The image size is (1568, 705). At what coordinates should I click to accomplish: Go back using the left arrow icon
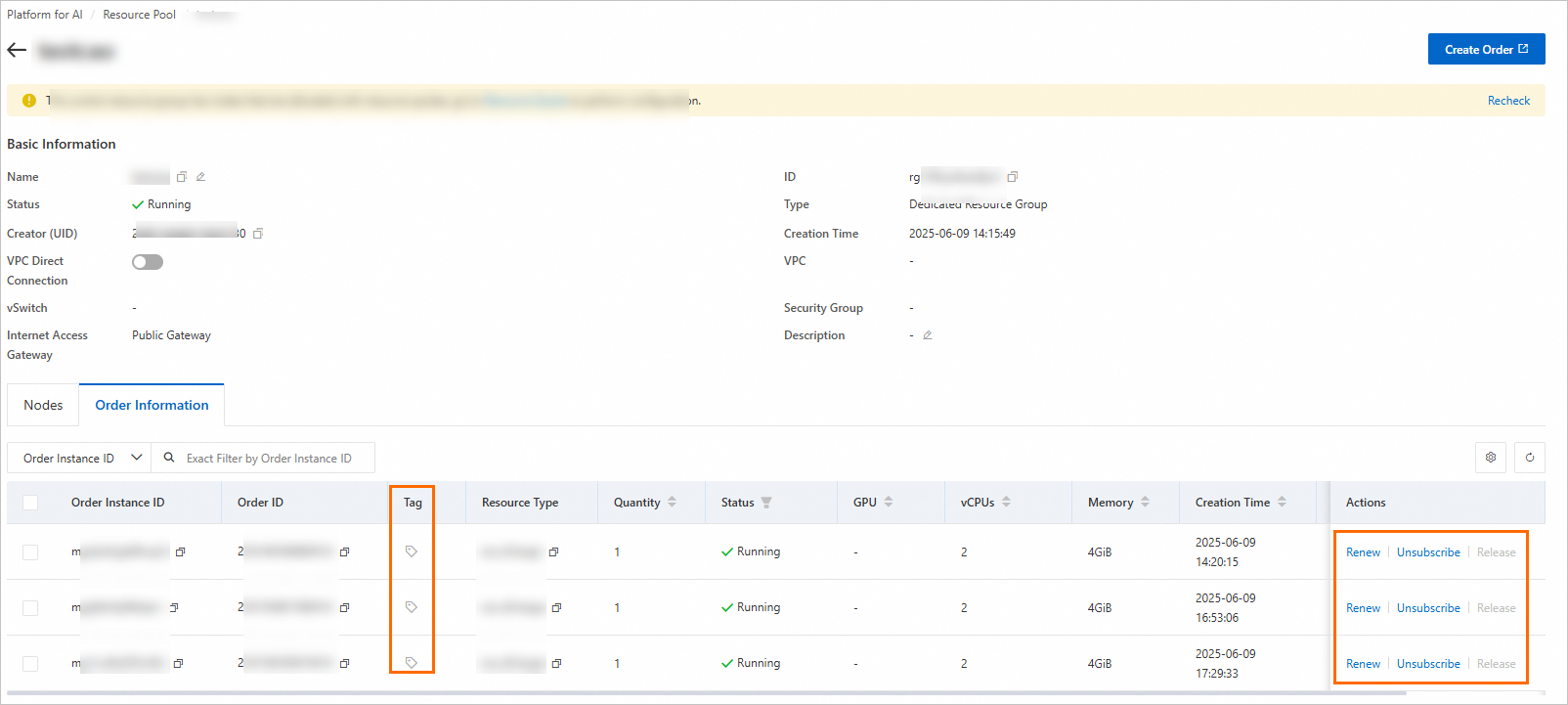(x=17, y=50)
